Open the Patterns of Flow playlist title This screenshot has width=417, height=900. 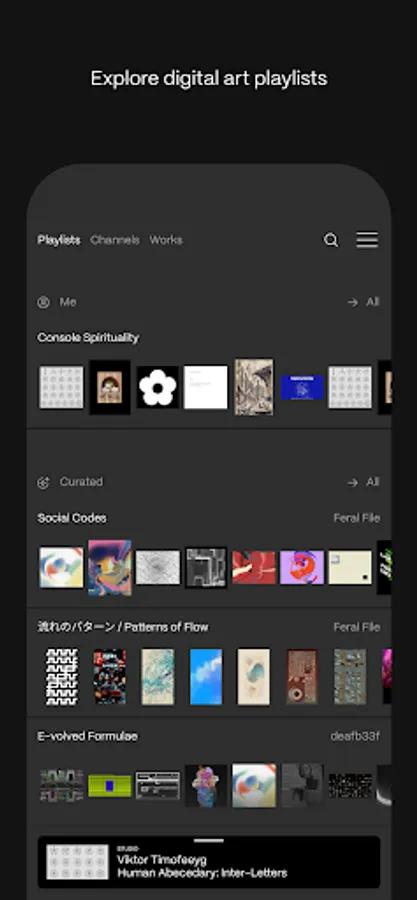tap(123, 627)
